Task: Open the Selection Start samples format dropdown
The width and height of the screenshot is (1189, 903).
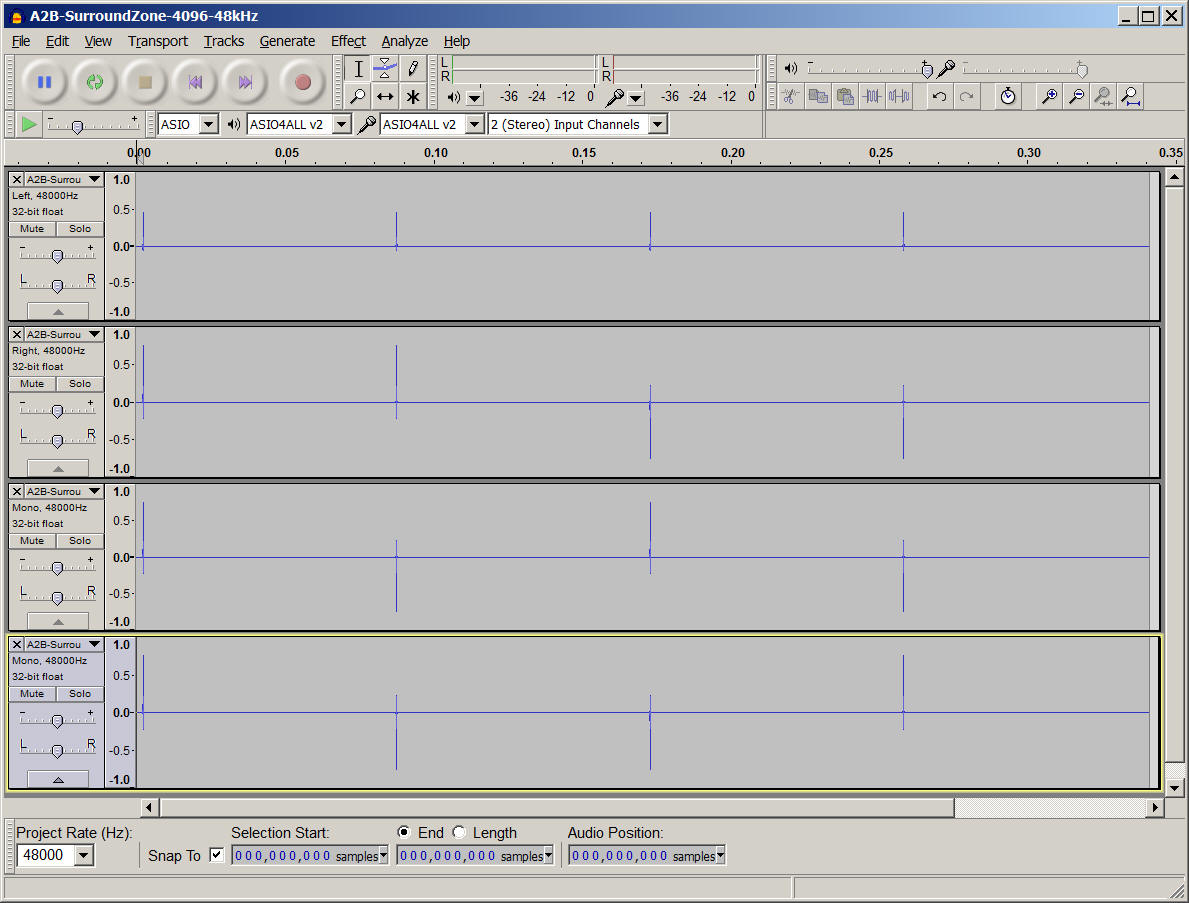Action: click(384, 855)
